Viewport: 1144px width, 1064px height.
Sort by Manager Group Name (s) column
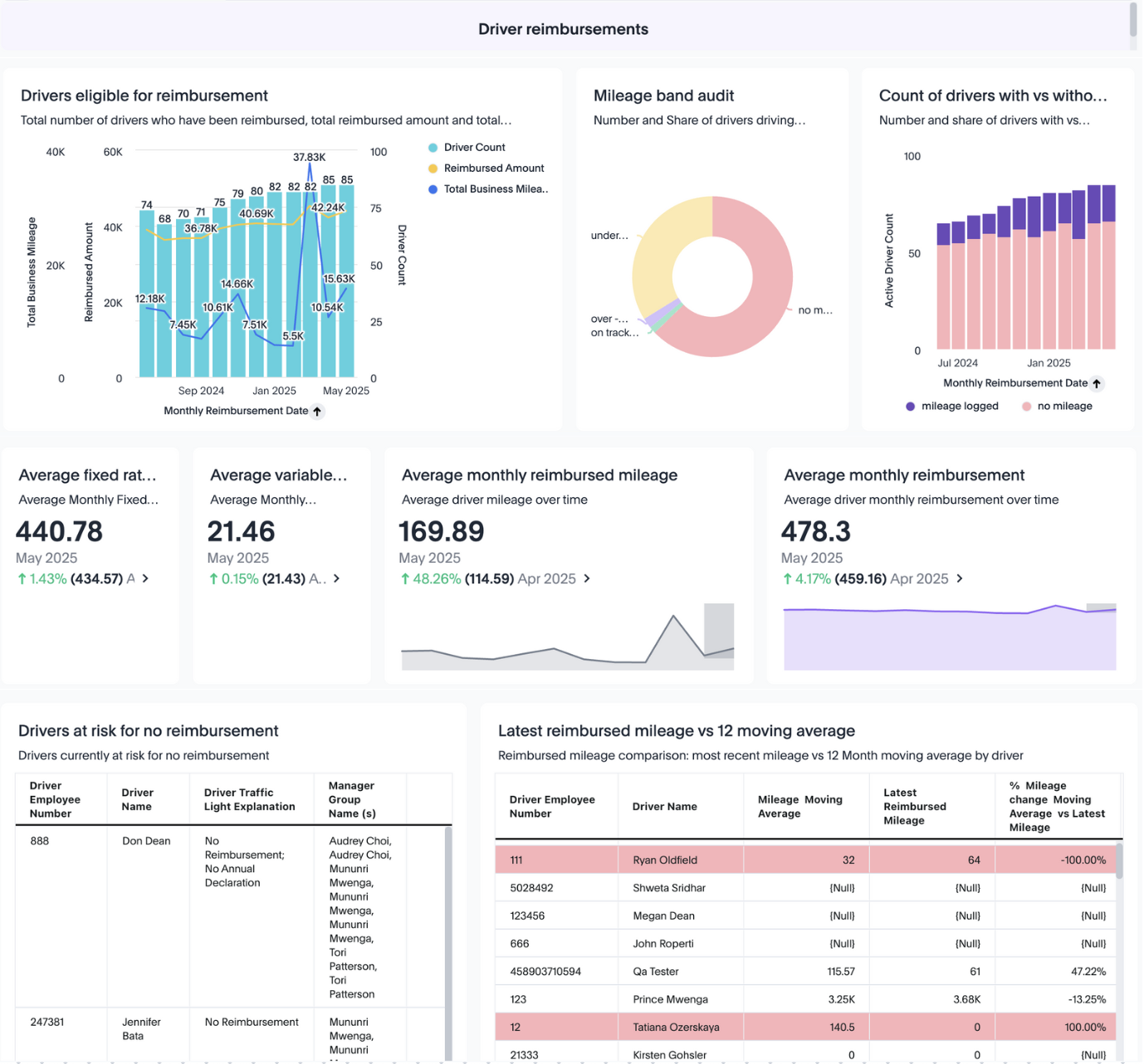(x=360, y=799)
